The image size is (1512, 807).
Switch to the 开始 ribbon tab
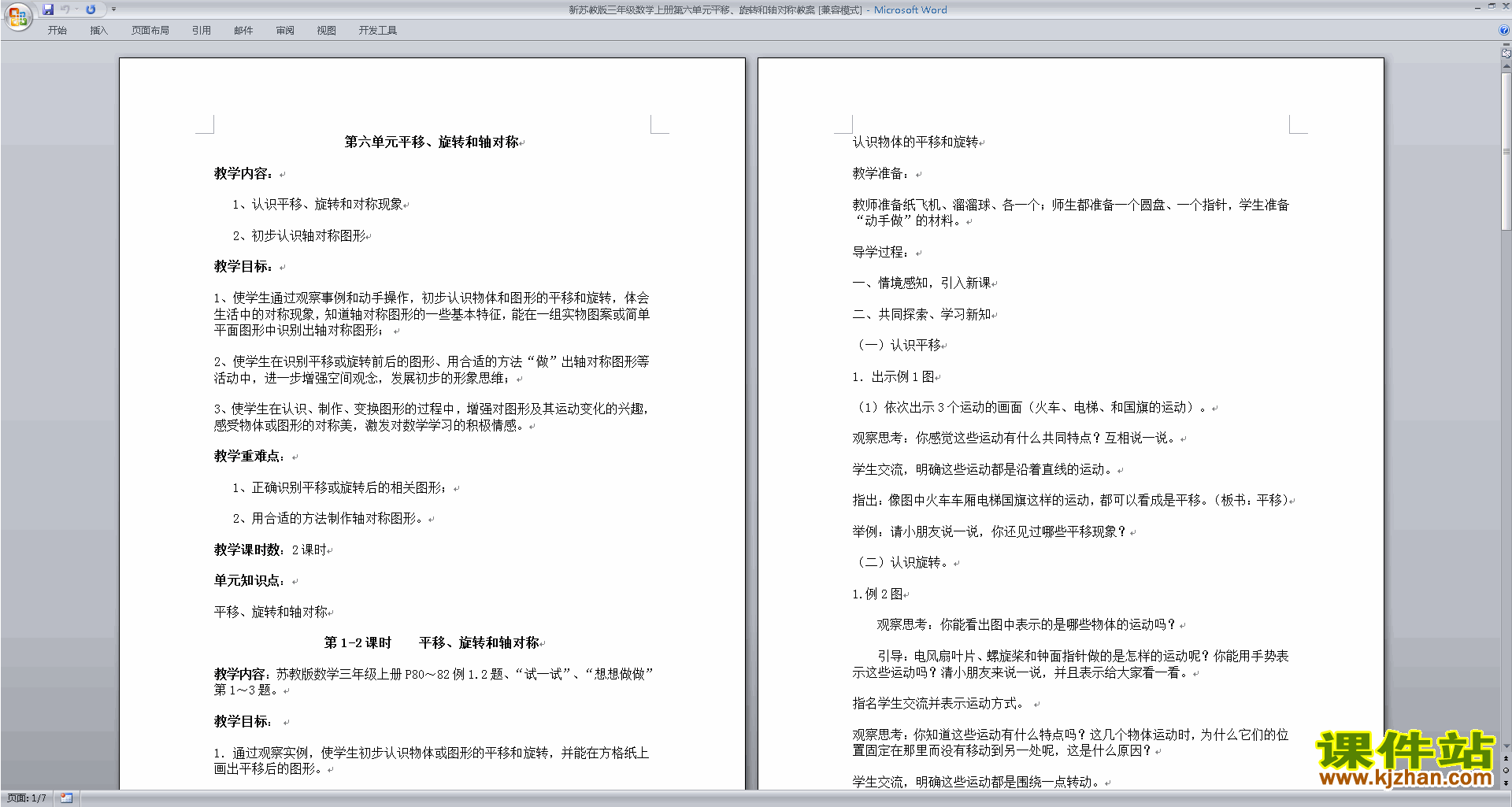[57, 31]
